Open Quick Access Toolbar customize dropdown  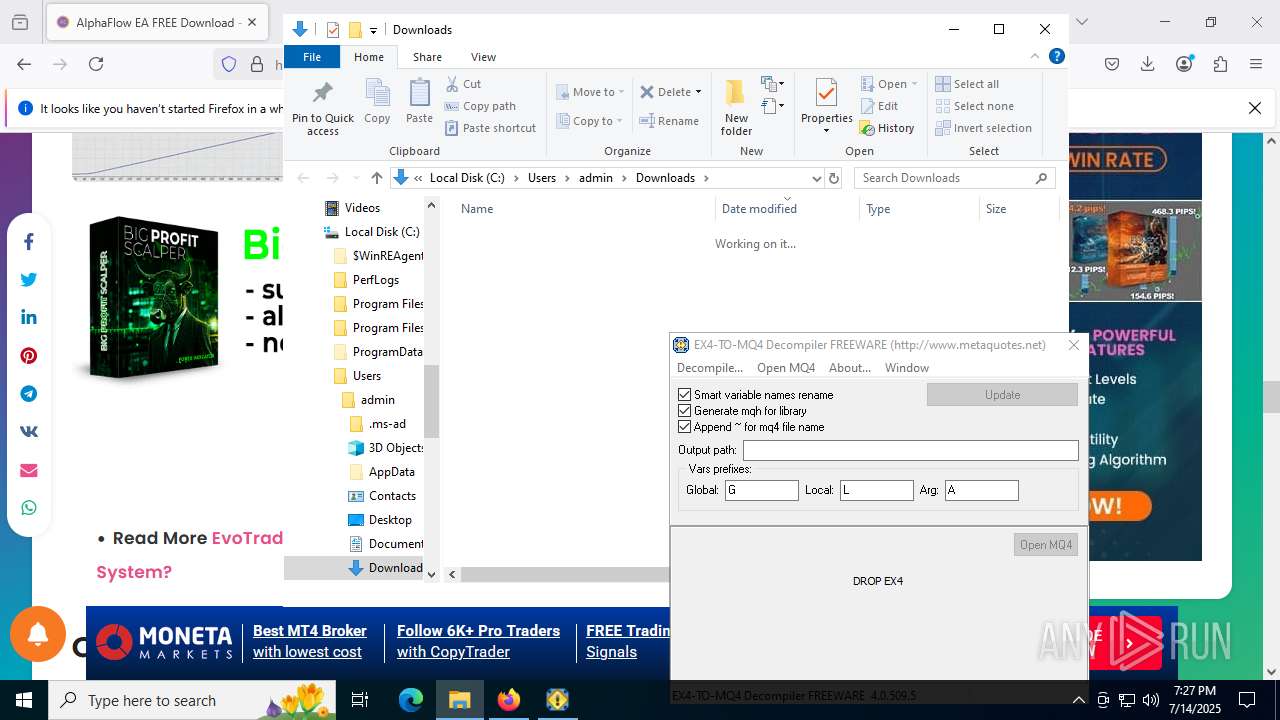[x=373, y=30]
